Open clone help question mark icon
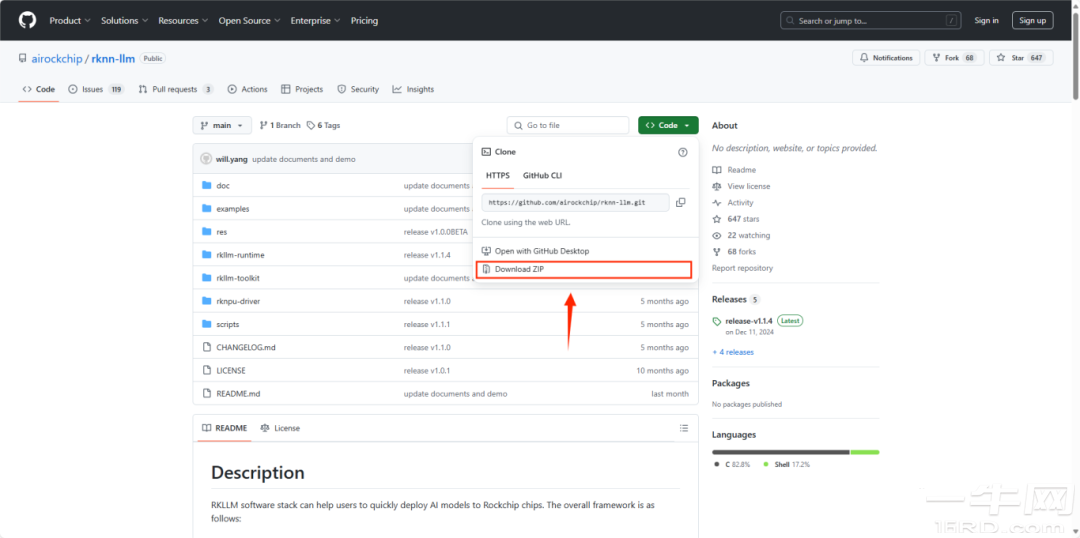1080x538 pixels. (683, 152)
